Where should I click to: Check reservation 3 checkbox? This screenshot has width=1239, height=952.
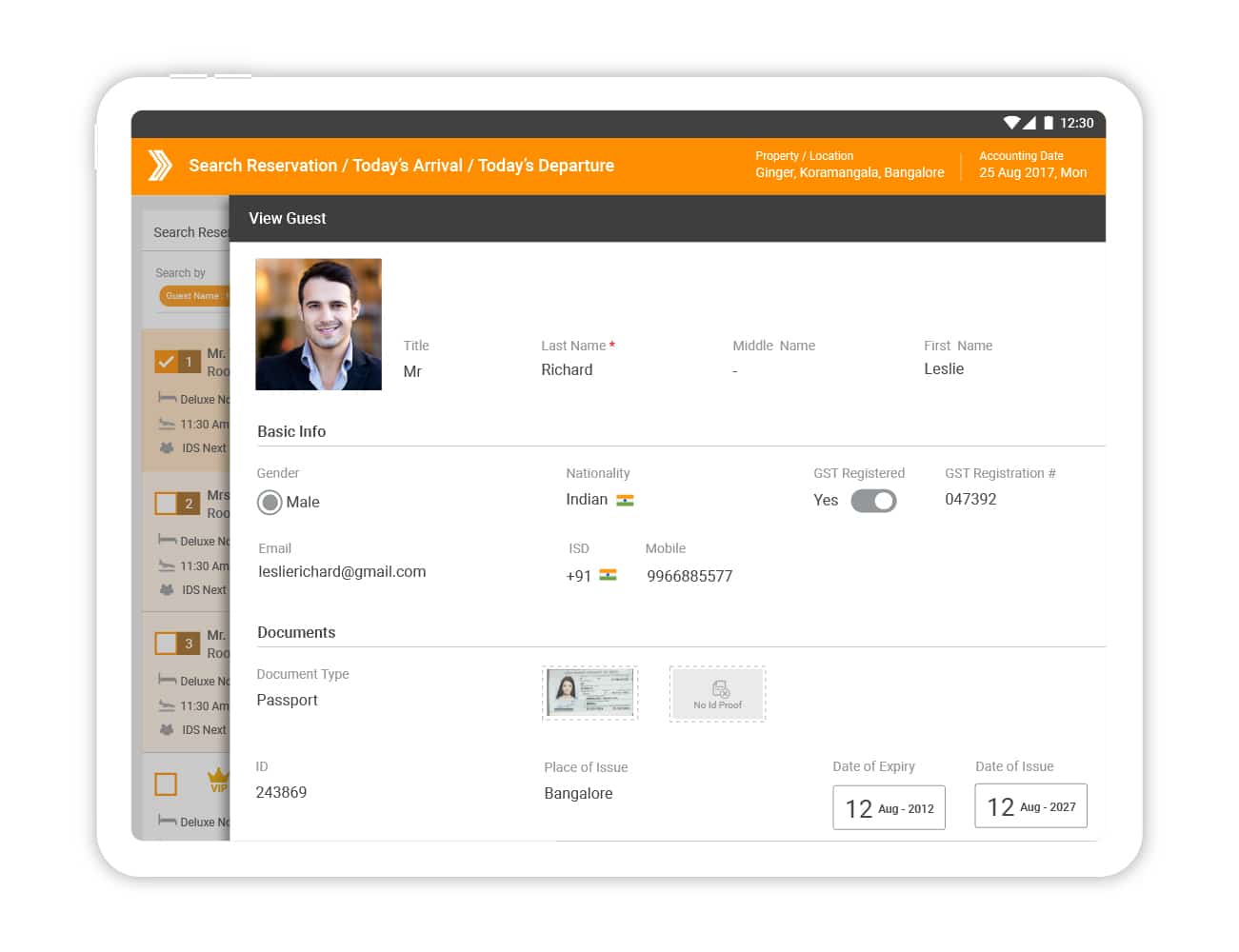click(x=166, y=644)
